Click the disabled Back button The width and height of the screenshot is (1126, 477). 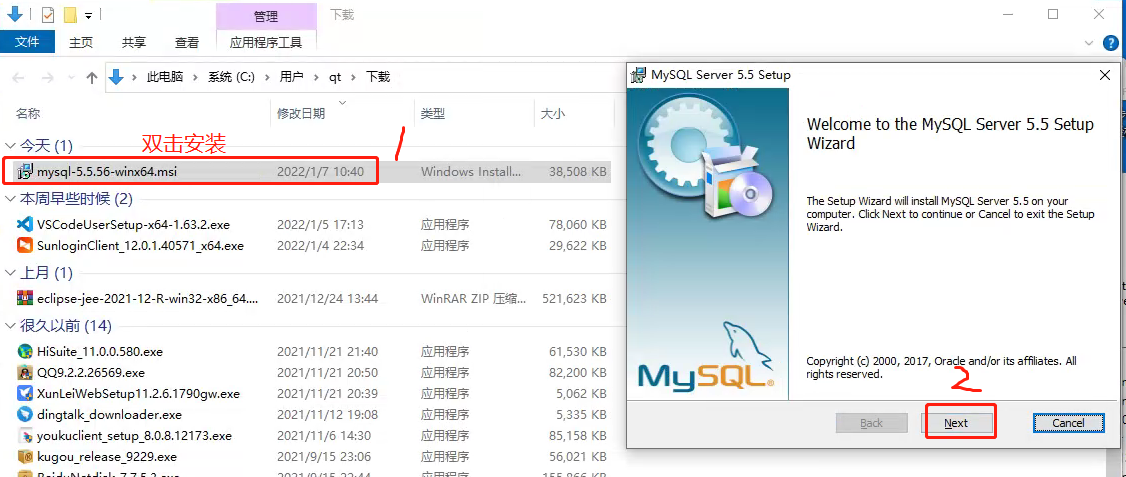pyautogui.click(x=871, y=423)
